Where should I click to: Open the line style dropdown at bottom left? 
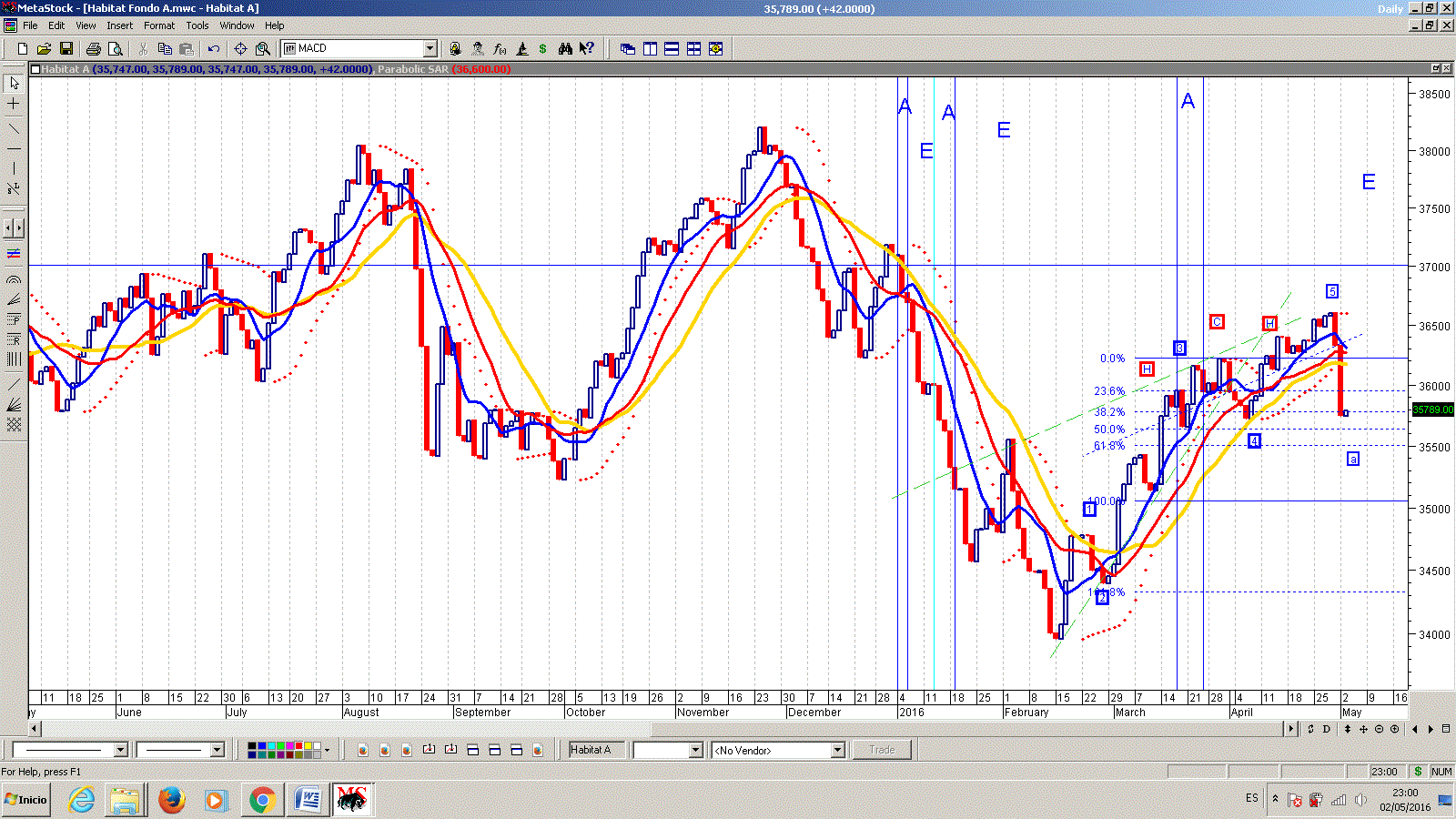pos(120,750)
